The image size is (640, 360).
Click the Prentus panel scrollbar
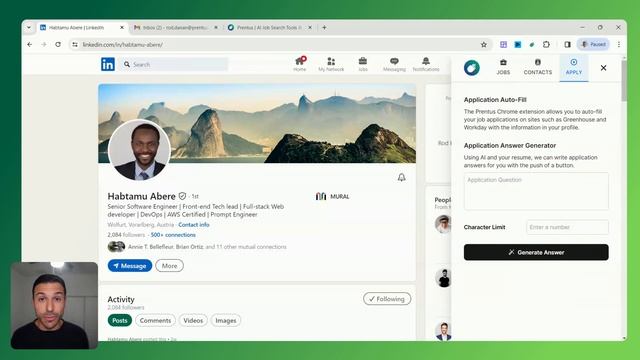coord(624,80)
